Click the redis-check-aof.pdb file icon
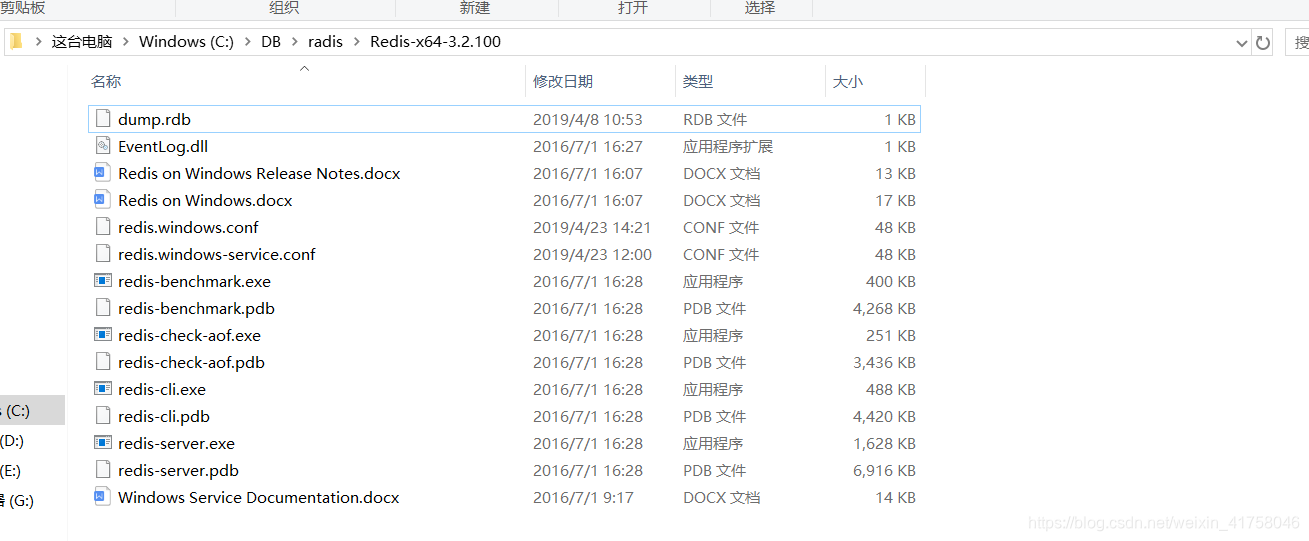 [102, 362]
